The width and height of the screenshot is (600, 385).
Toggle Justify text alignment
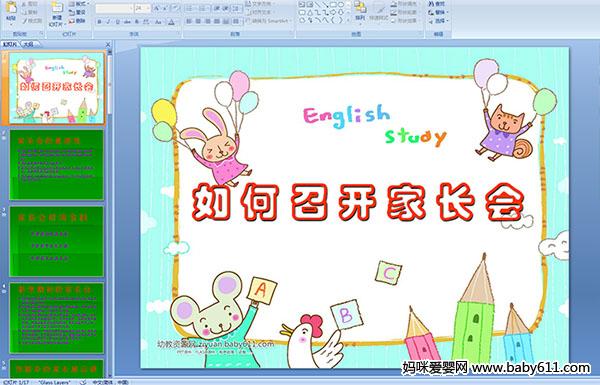(x=217, y=21)
